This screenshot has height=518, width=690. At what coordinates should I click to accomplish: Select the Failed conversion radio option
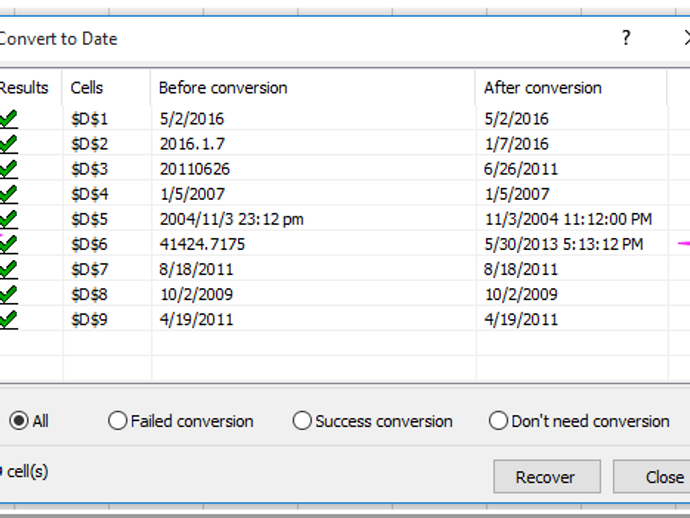[118, 421]
